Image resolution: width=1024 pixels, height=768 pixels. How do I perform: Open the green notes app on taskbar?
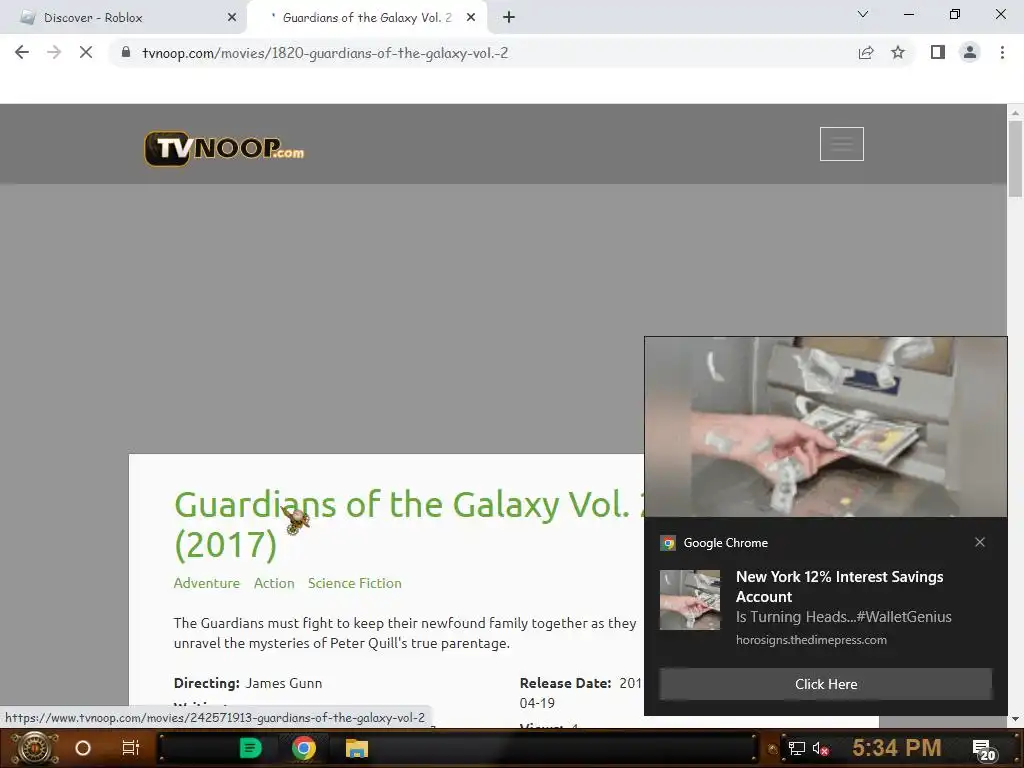click(x=250, y=748)
